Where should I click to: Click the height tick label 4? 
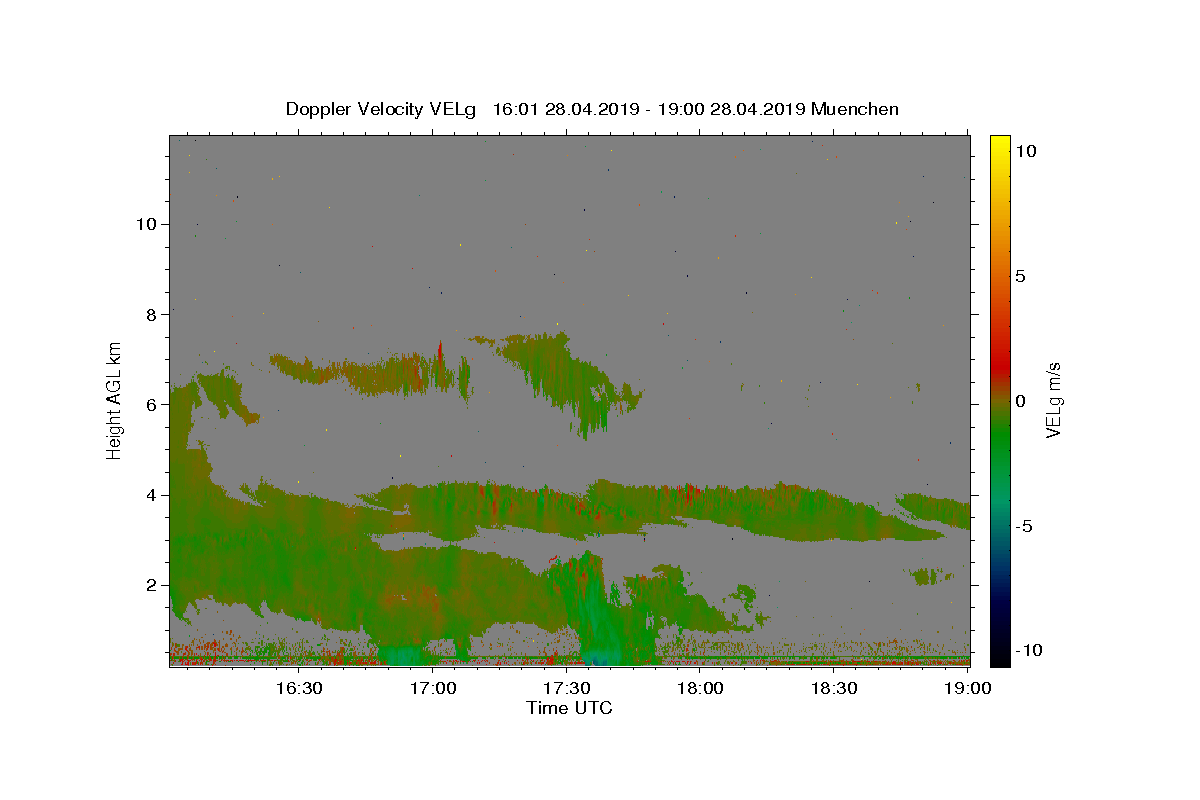(149, 495)
